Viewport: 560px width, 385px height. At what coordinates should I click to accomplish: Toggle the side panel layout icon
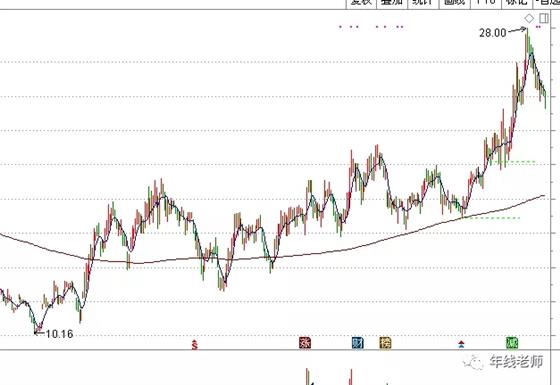pyautogui.click(x=544, y=18)
